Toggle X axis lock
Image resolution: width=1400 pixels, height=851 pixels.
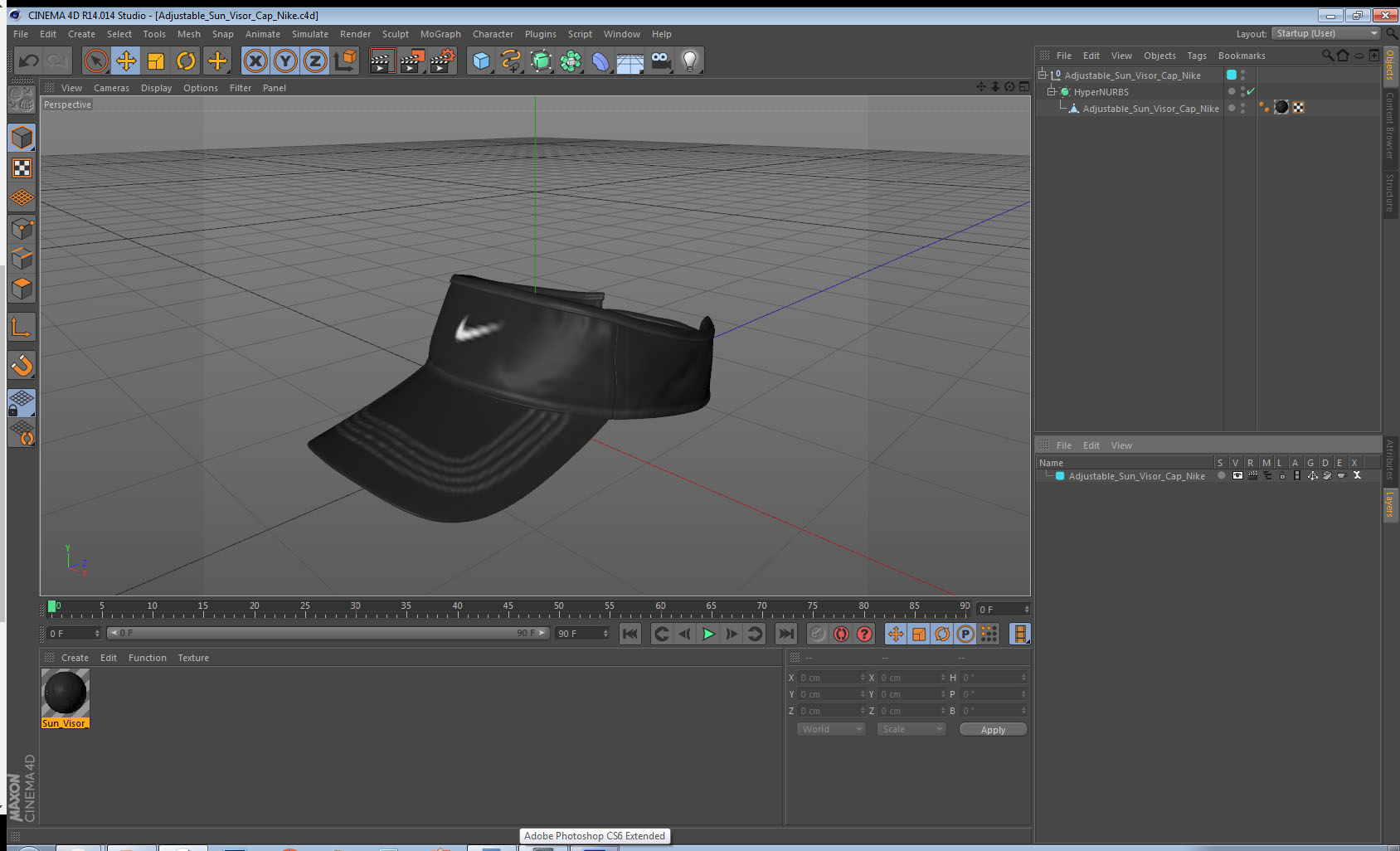(255, 61)
